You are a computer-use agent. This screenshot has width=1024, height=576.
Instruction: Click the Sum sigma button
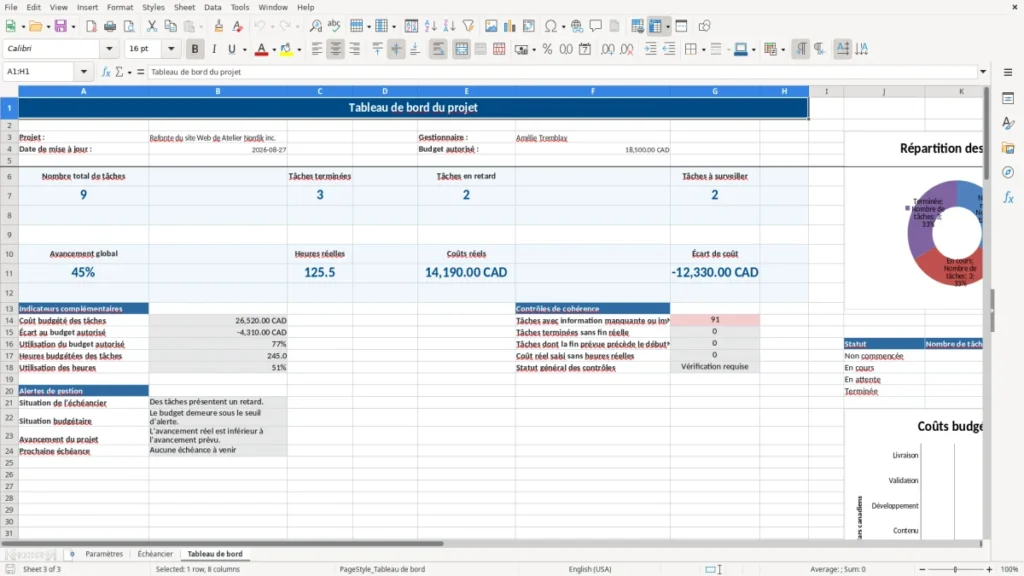pos(119,72)
